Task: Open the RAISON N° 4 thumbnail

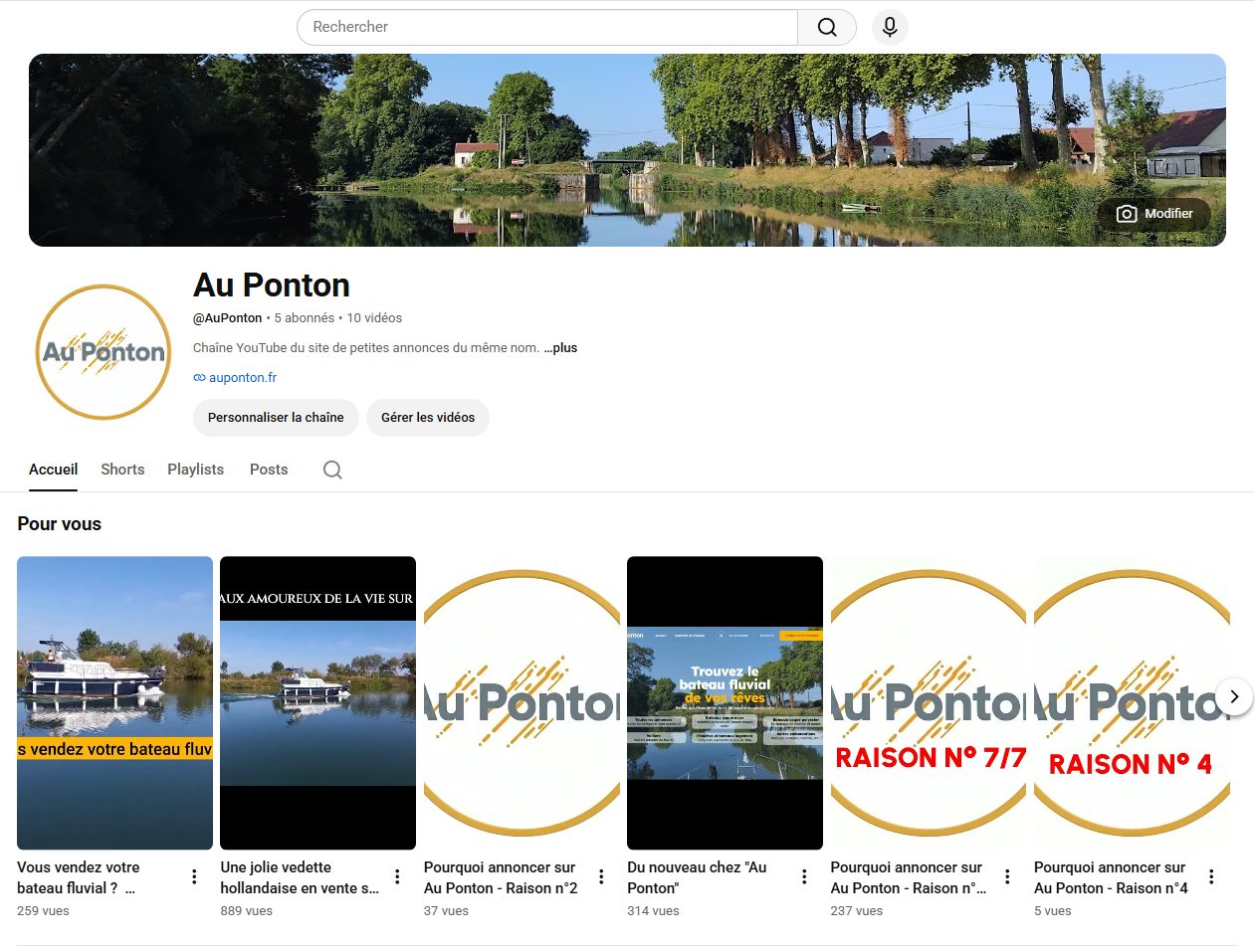Action: (1132, 702)
